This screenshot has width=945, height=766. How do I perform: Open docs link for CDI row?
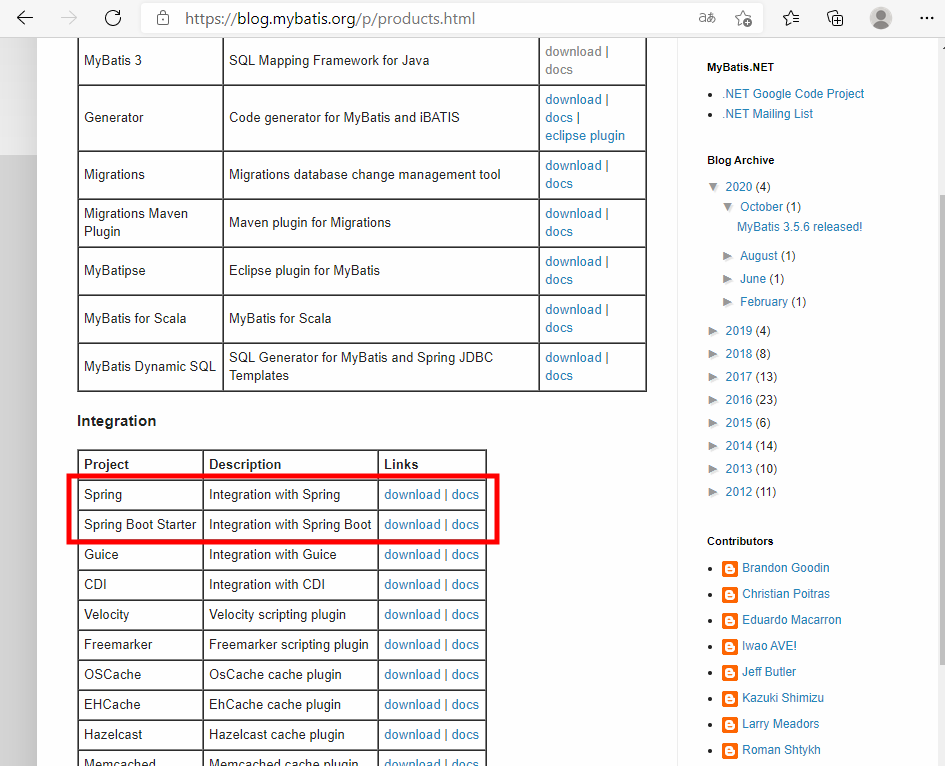(x=465, y=585)
